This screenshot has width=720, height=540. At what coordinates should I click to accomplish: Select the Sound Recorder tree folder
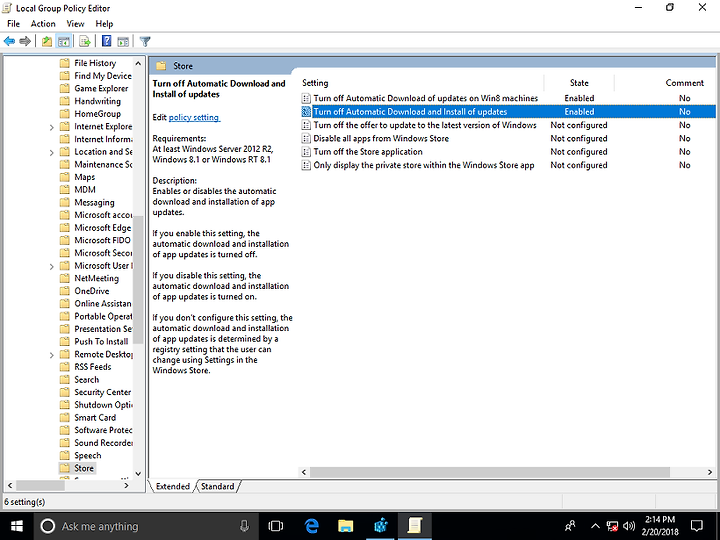coord(103,443)
